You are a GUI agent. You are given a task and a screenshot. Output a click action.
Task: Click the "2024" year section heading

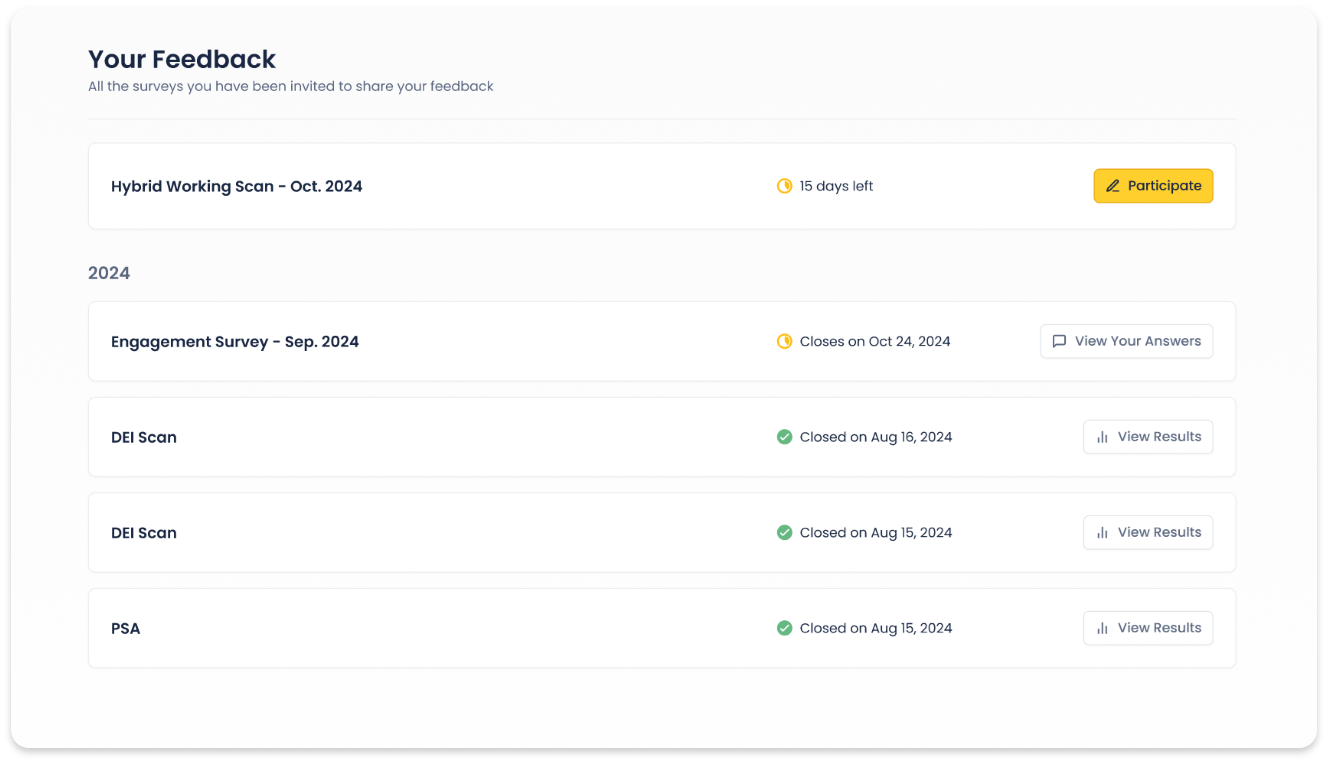[109, 273]
